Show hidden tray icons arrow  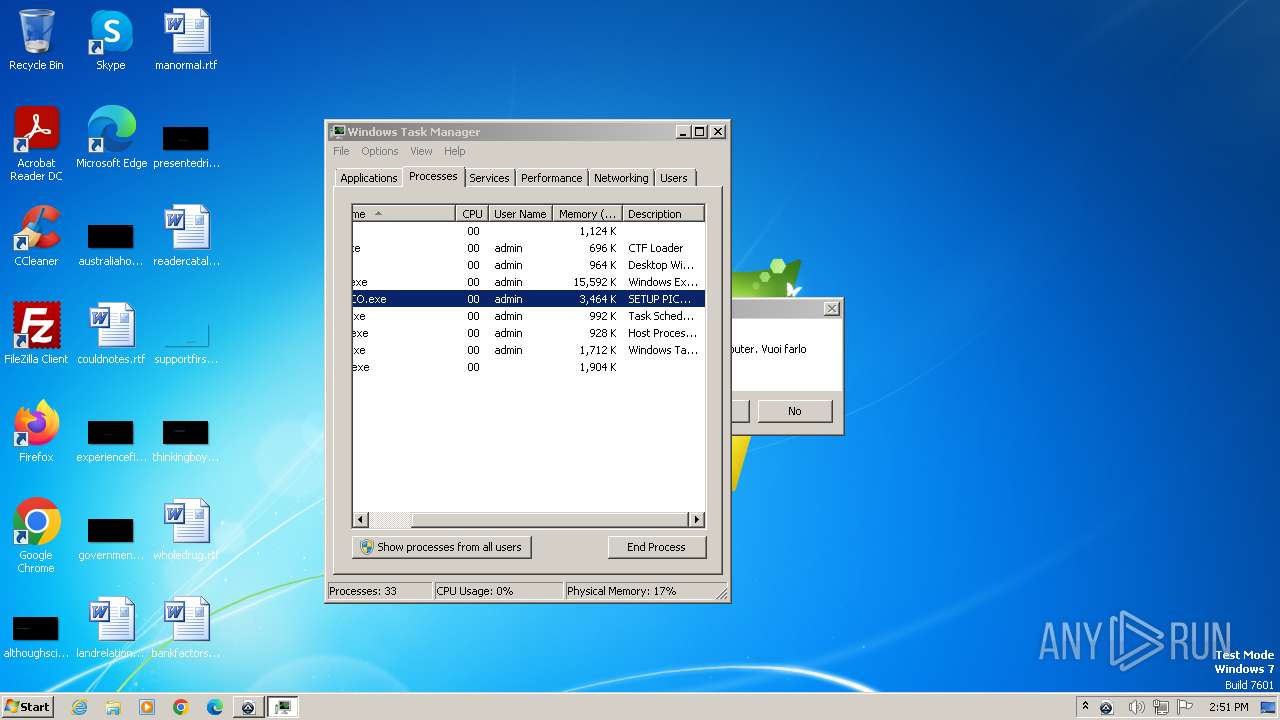[1085, 707]
